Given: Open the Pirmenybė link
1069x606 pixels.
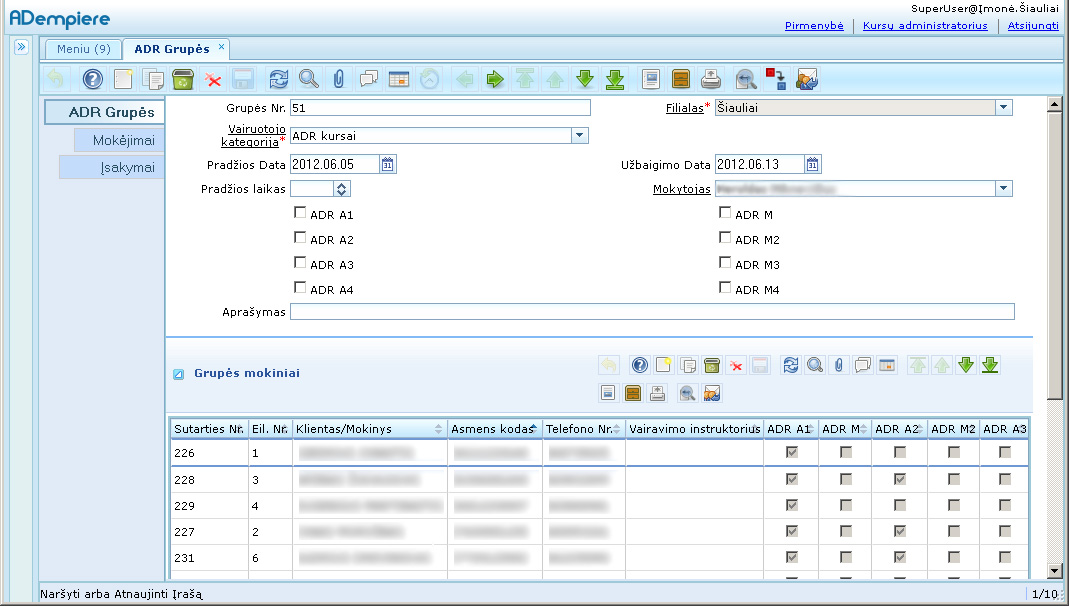Looking at the screenshot, I should 814,26.
